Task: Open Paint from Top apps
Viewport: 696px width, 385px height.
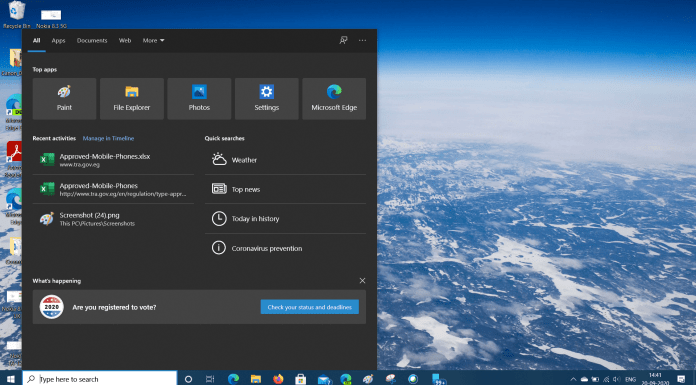Action: (64, 99)
